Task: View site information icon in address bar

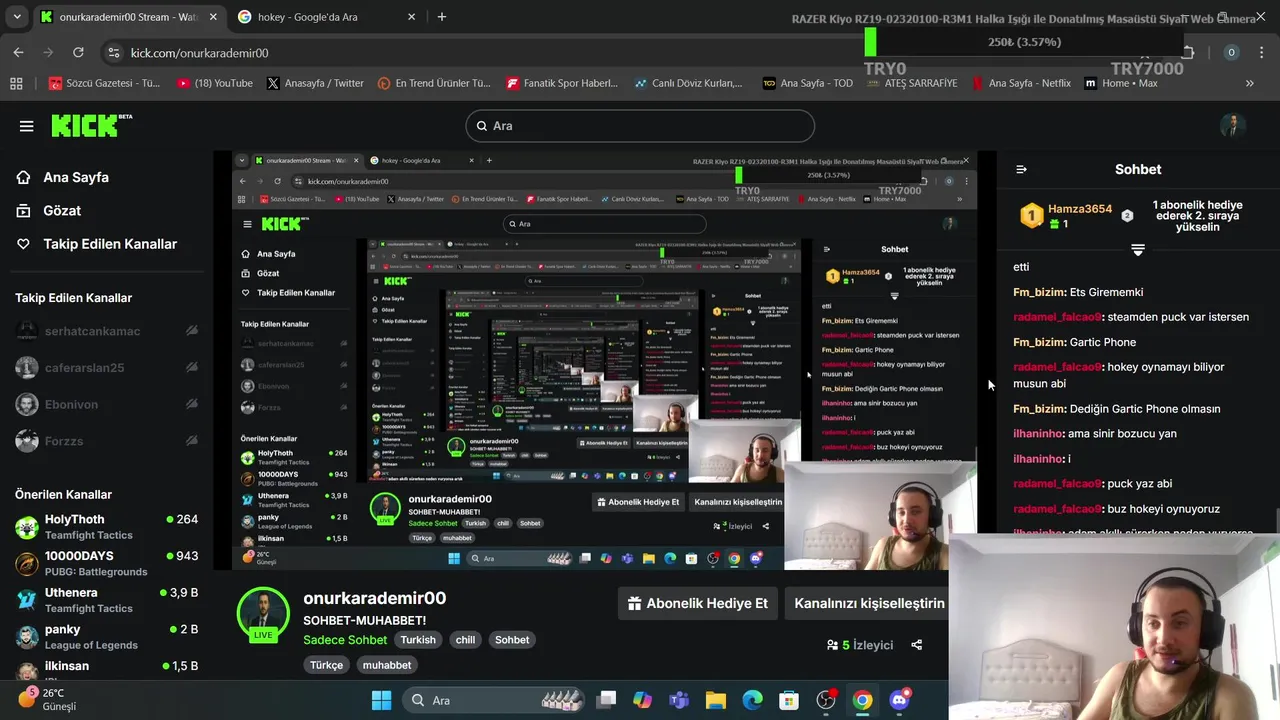Action: pyautogui.click(x=114, y=52)
